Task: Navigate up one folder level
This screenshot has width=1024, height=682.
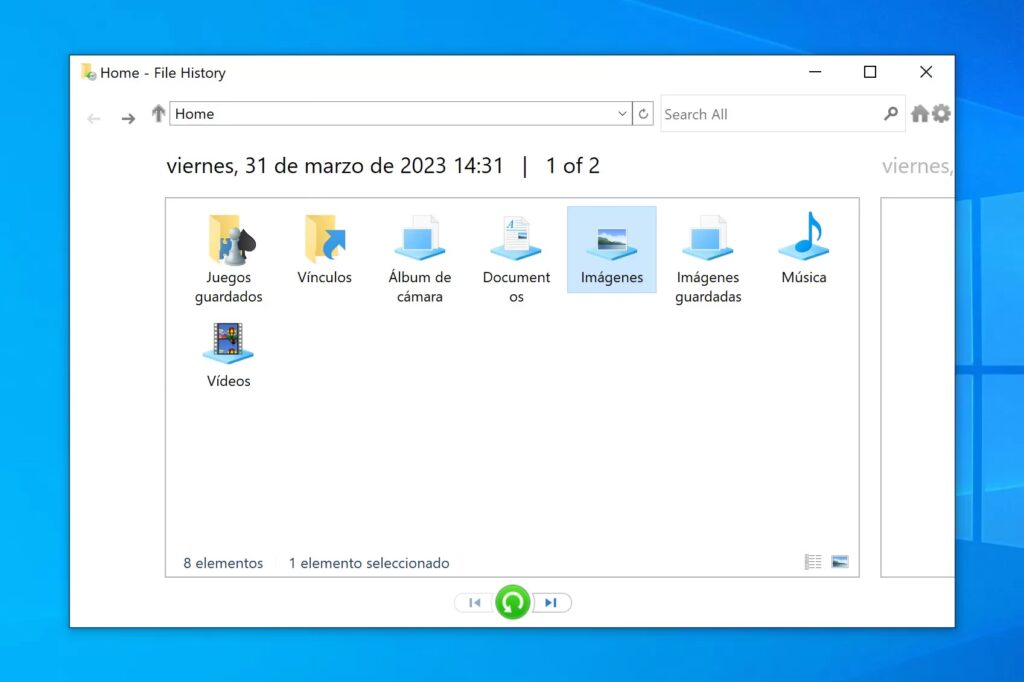Action: (x=158, y=114)
